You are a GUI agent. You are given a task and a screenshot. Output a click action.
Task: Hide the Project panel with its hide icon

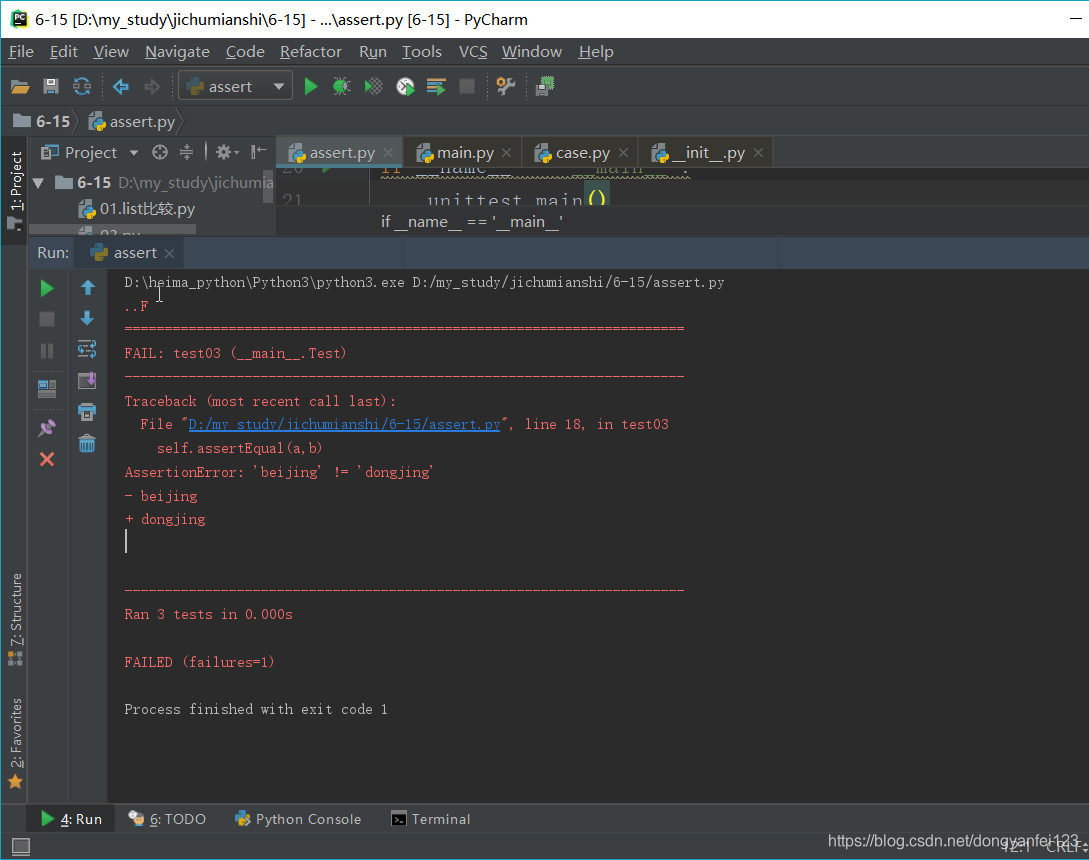258,152
